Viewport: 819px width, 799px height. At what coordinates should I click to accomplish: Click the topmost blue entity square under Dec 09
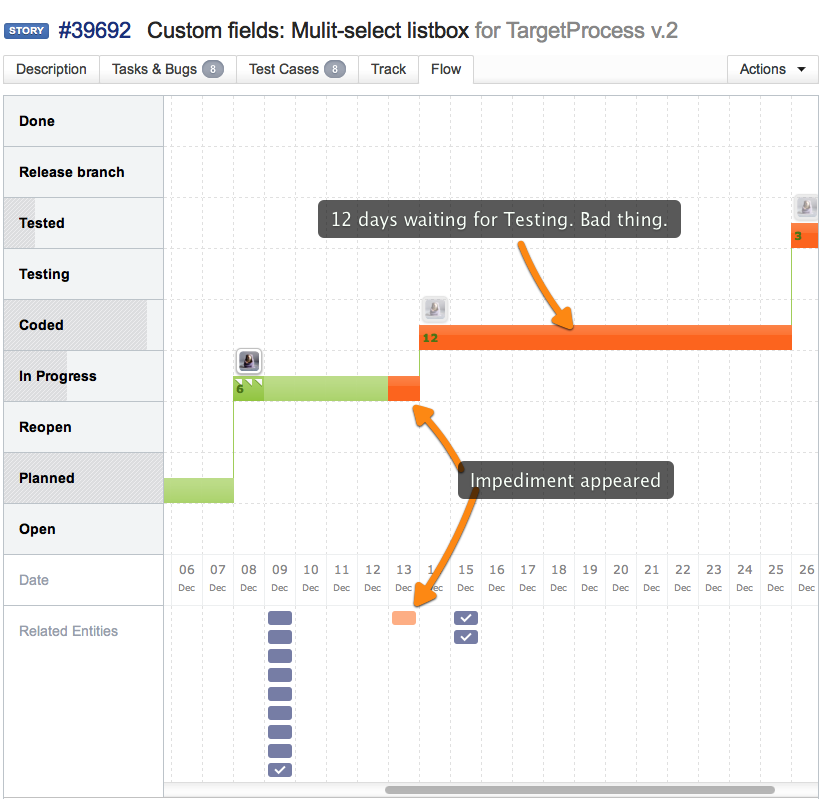tap(280, 618)
